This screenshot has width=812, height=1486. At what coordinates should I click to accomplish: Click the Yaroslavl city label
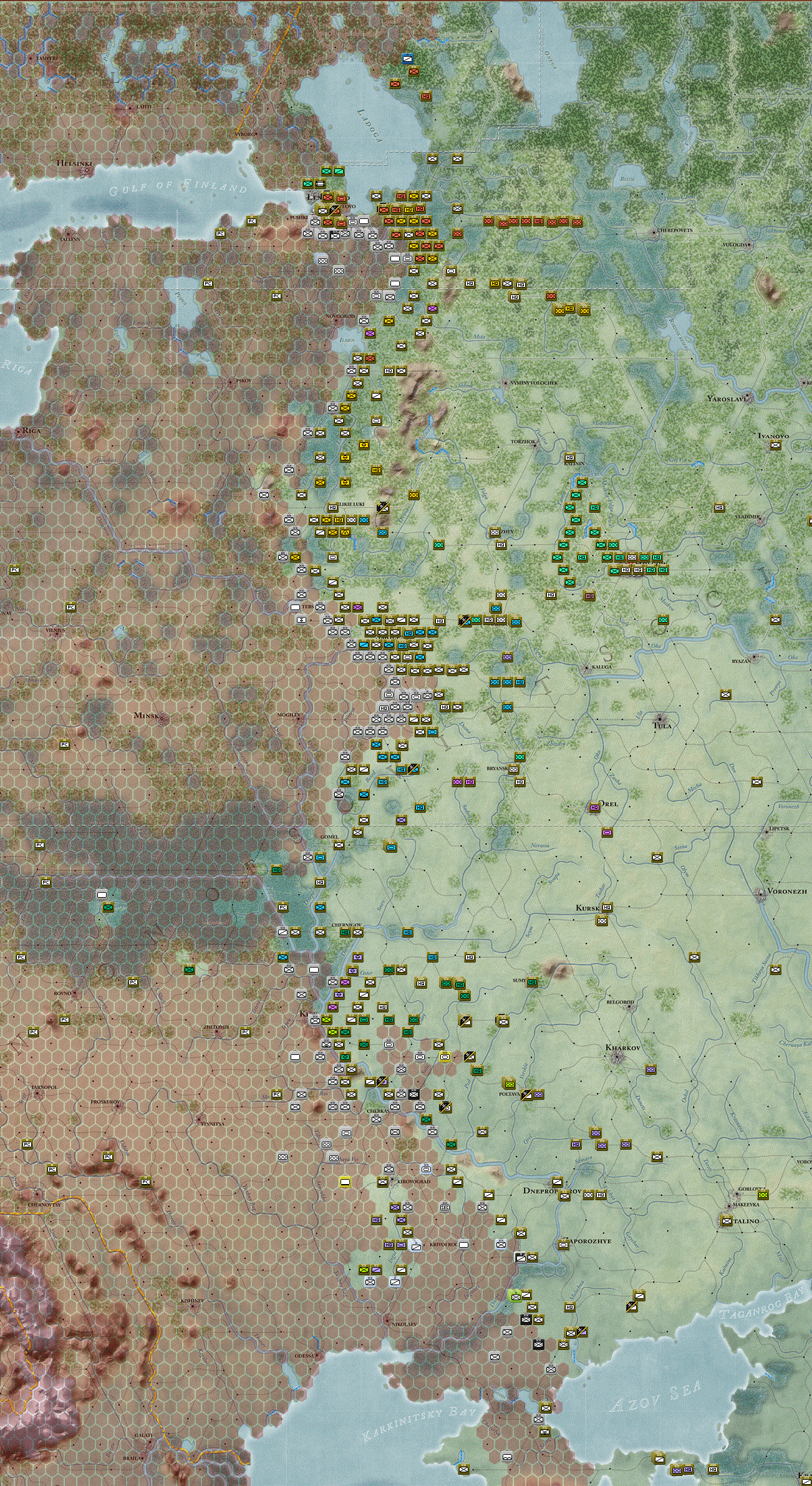pyautogui.click(x=727, y=398)
